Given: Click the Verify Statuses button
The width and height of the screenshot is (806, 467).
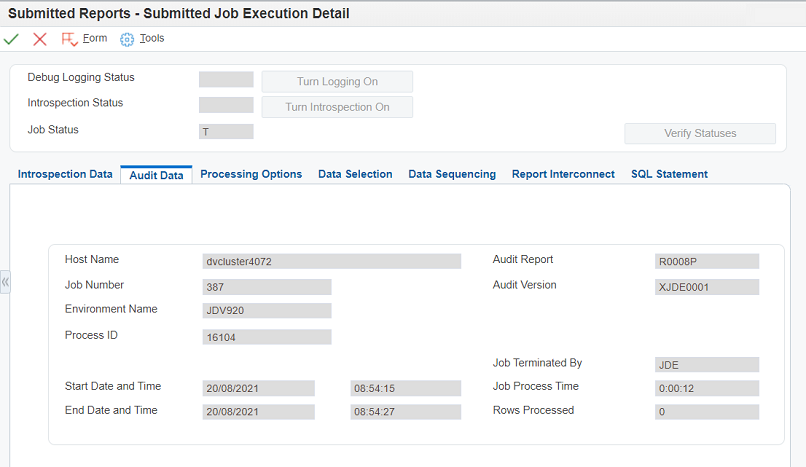Looking at the screenshot, I should pyautogui.click(x=700, y=134).
